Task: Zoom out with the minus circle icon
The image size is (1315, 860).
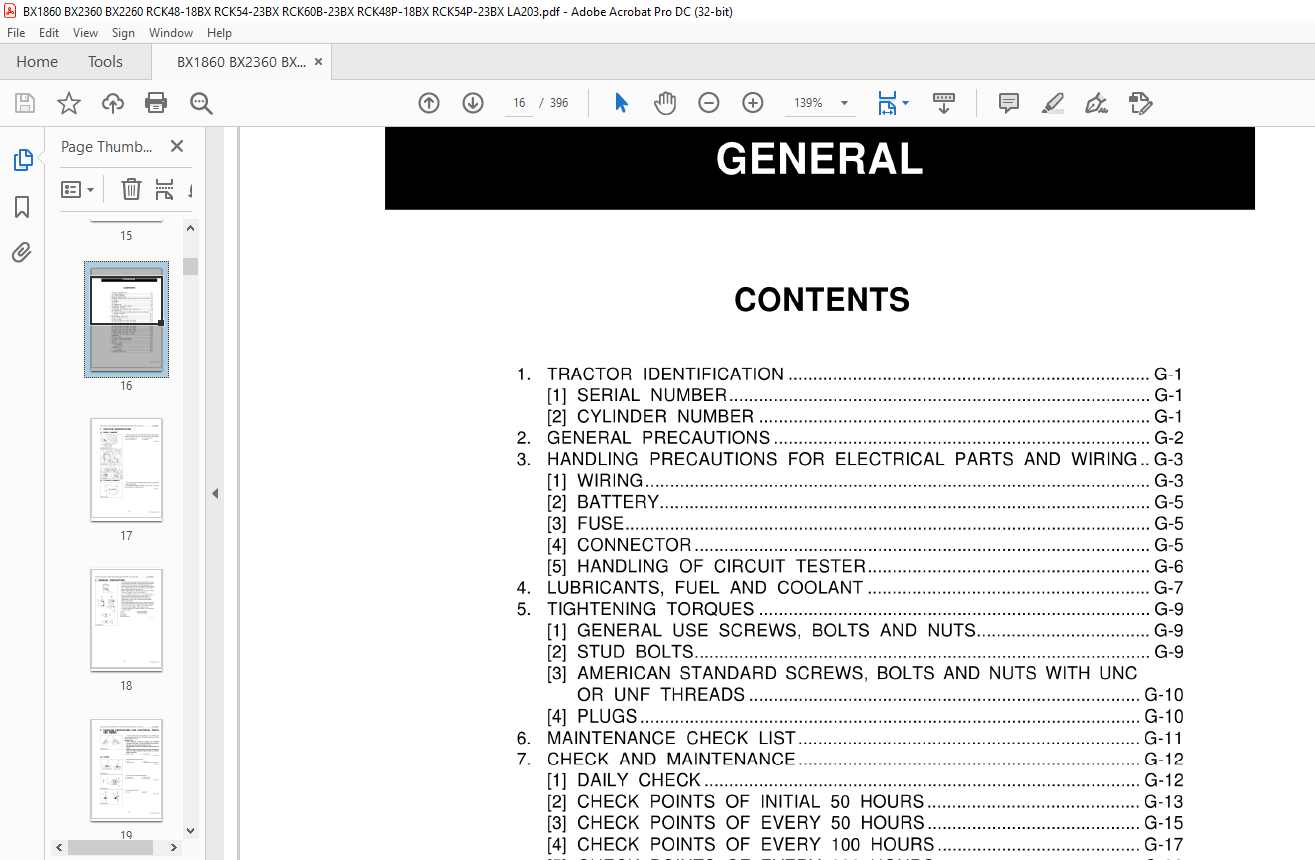Action: tap(709, 103)
